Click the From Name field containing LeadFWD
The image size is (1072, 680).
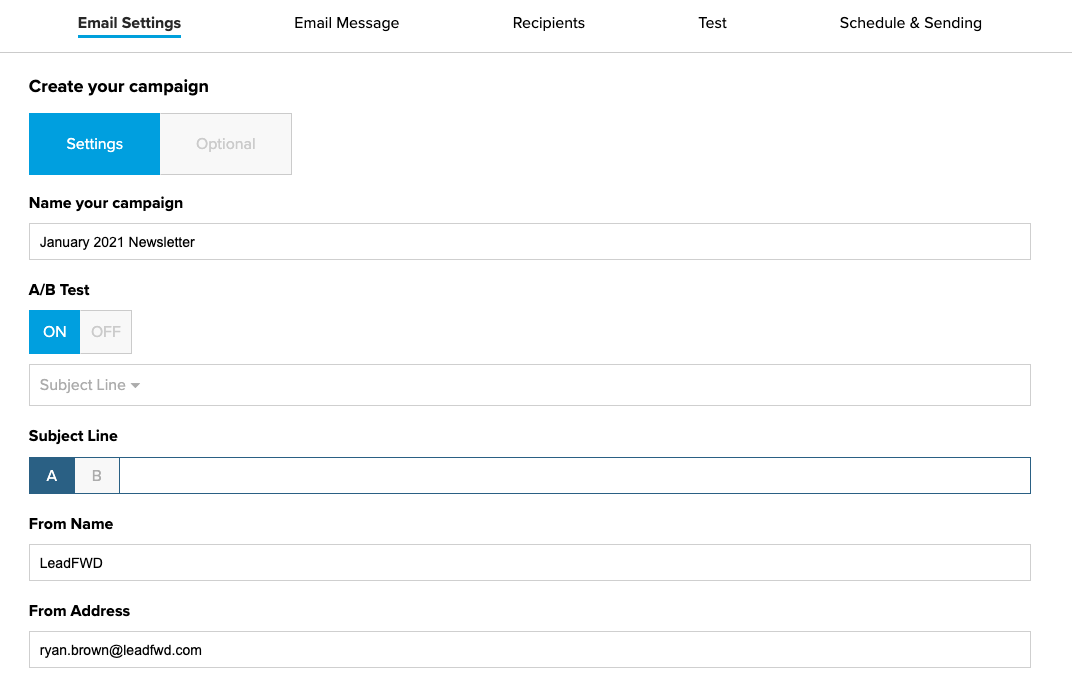click(x=530, y=563)
